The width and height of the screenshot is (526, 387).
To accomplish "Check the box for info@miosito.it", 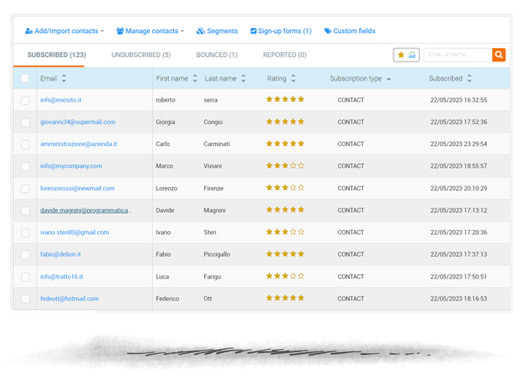I will click(25, 100).
